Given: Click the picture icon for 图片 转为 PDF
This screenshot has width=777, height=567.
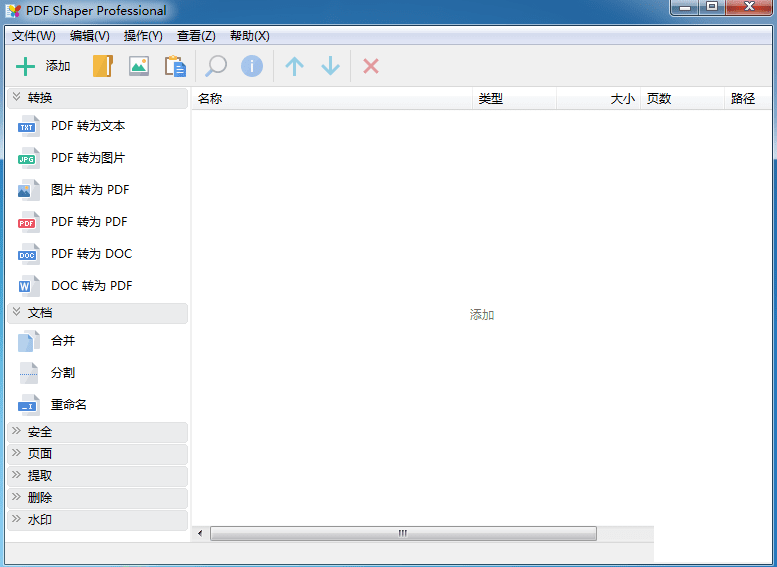Looking at the screenshot, I should [x=29, y=190].
